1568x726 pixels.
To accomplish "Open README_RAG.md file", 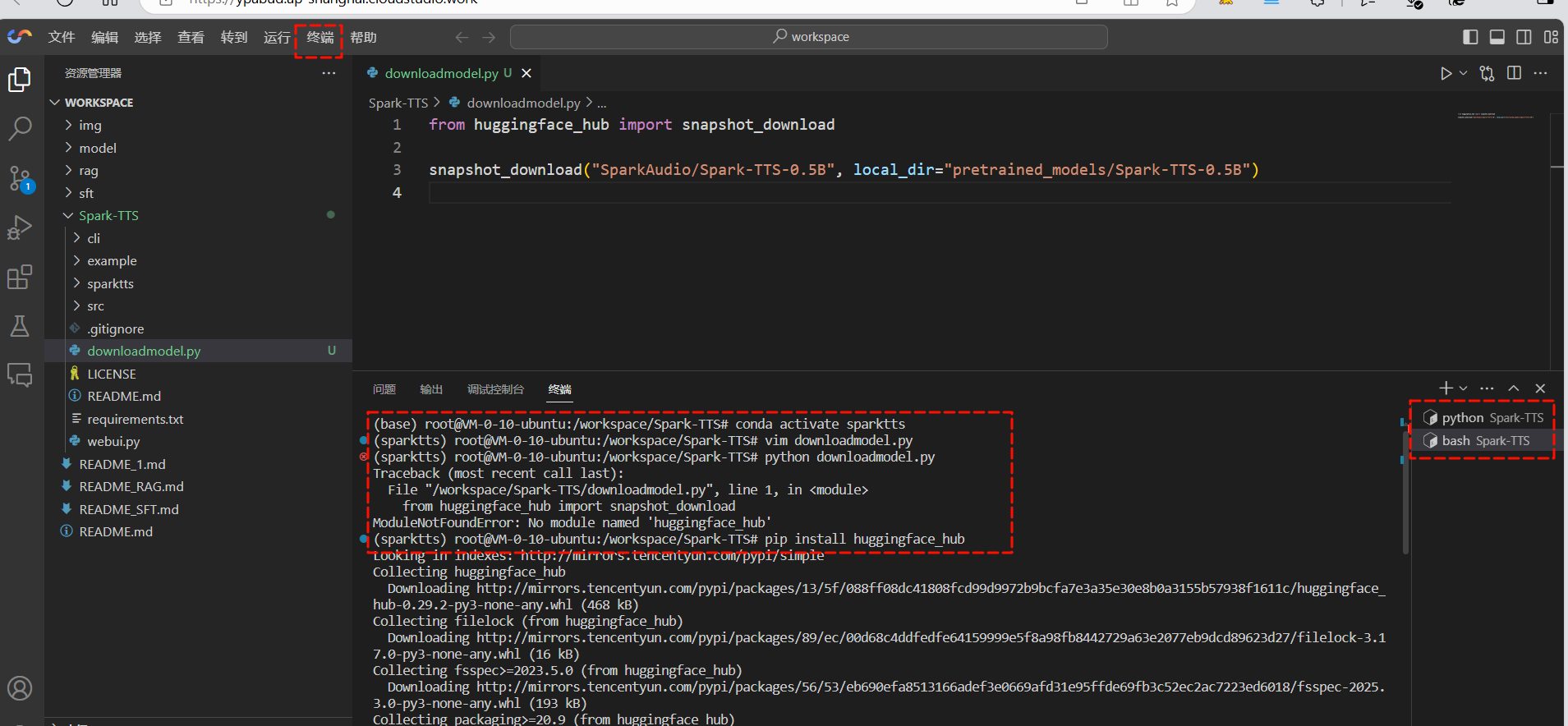I will [199, 486].
